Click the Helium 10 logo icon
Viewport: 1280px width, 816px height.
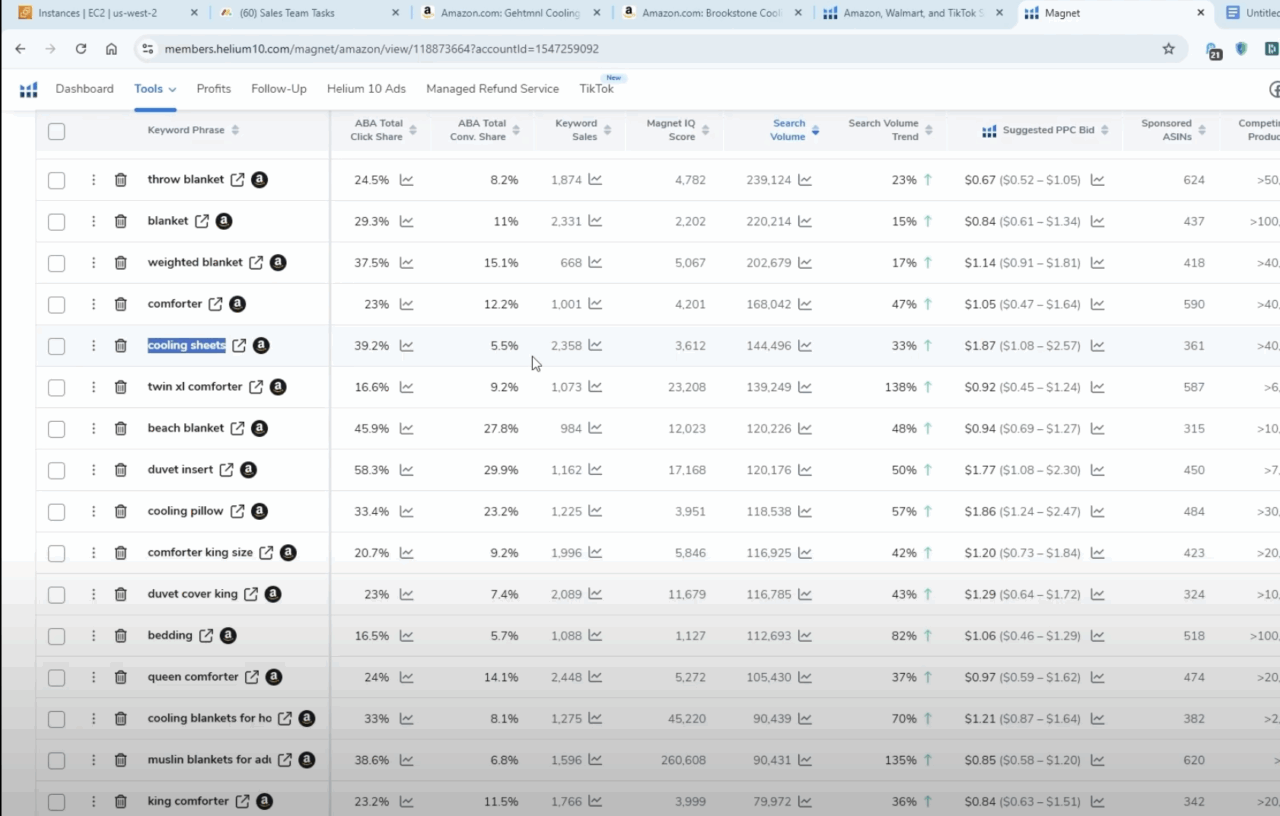point(28,89)
